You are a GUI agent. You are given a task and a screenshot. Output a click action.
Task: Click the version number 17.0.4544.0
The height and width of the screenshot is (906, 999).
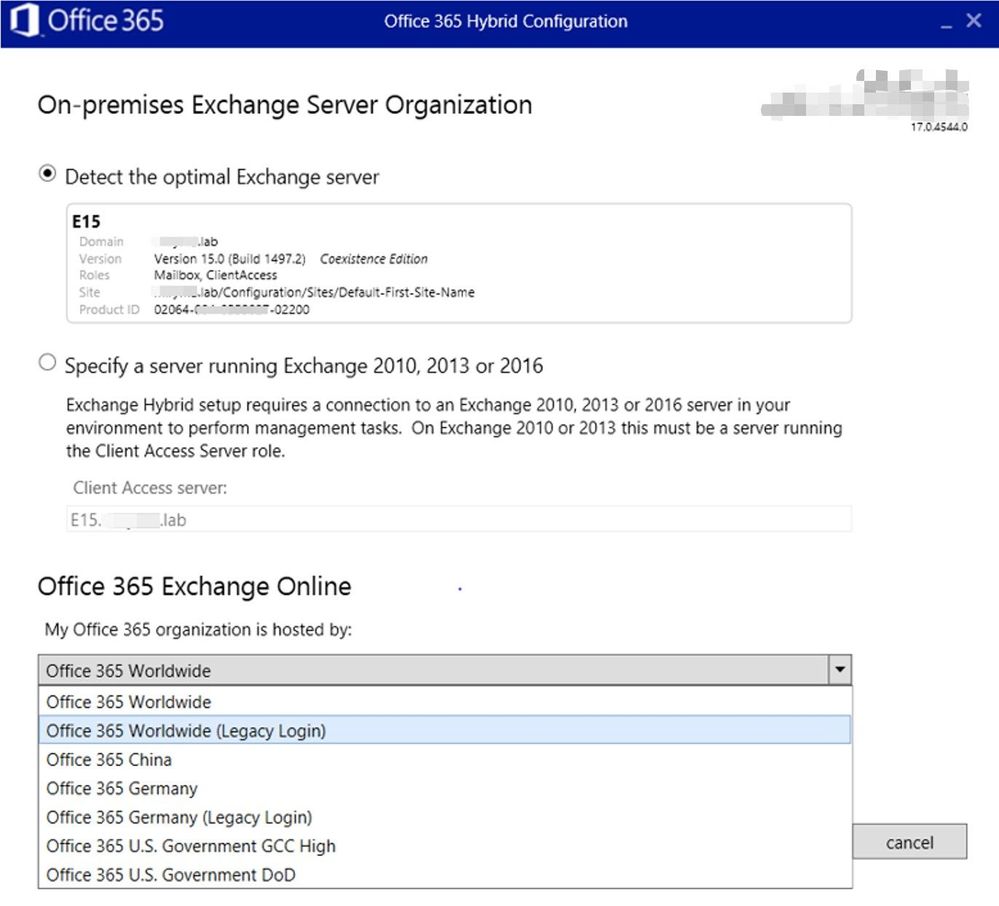pos(938,128)
